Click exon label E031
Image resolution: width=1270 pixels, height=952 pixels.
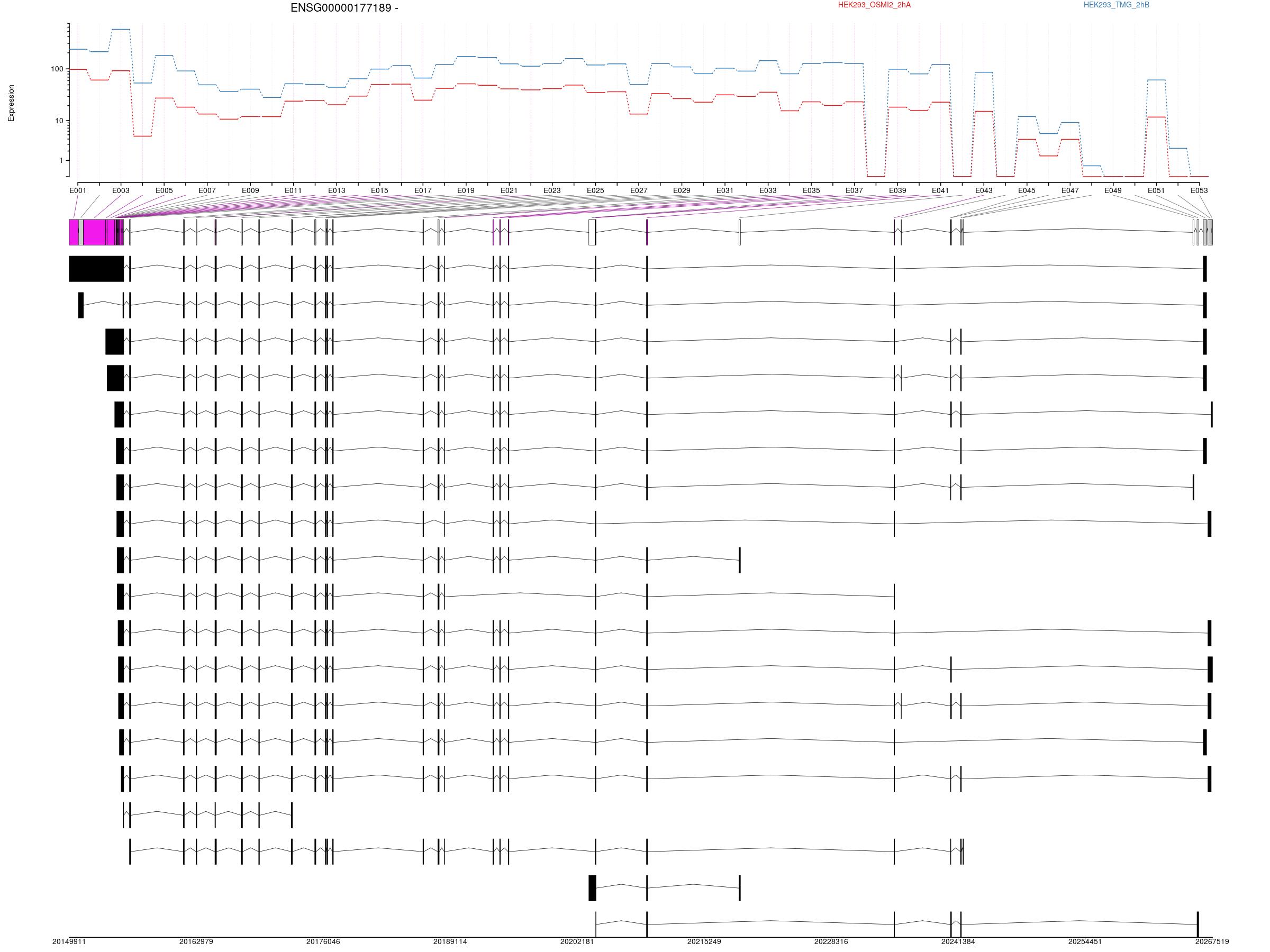click(724, 190)
